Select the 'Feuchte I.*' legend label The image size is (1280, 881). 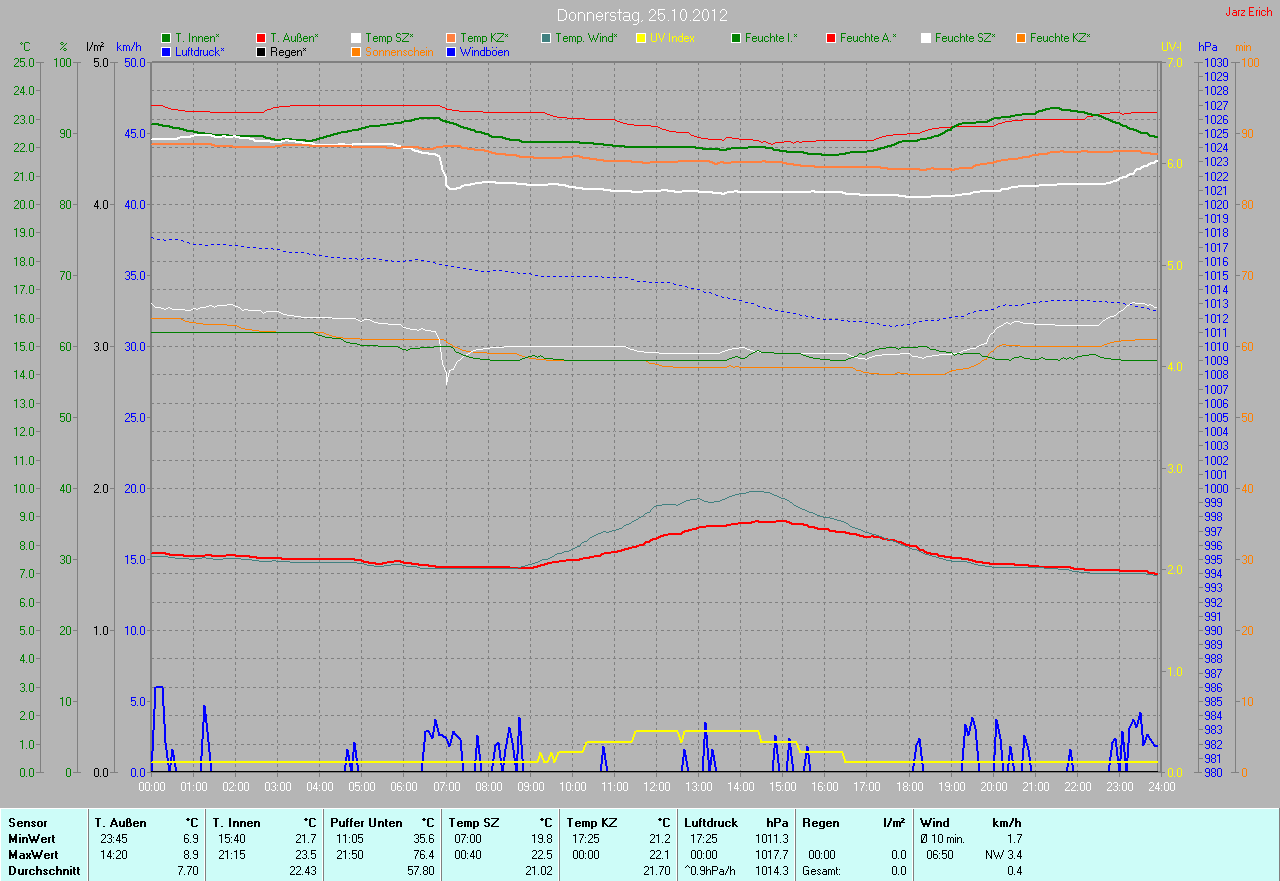[x=771, y=38]
